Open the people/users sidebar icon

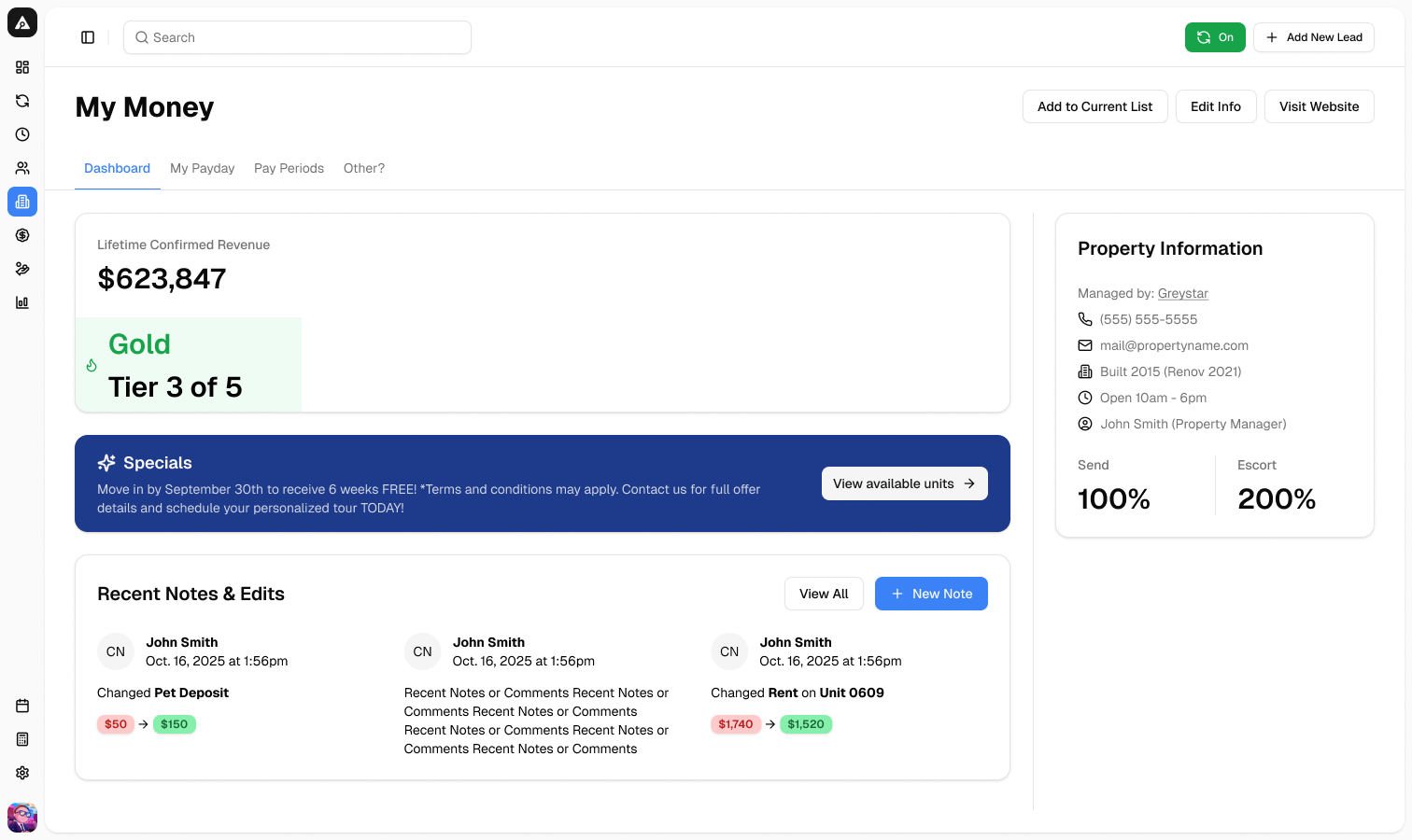(x=22, y=168)
